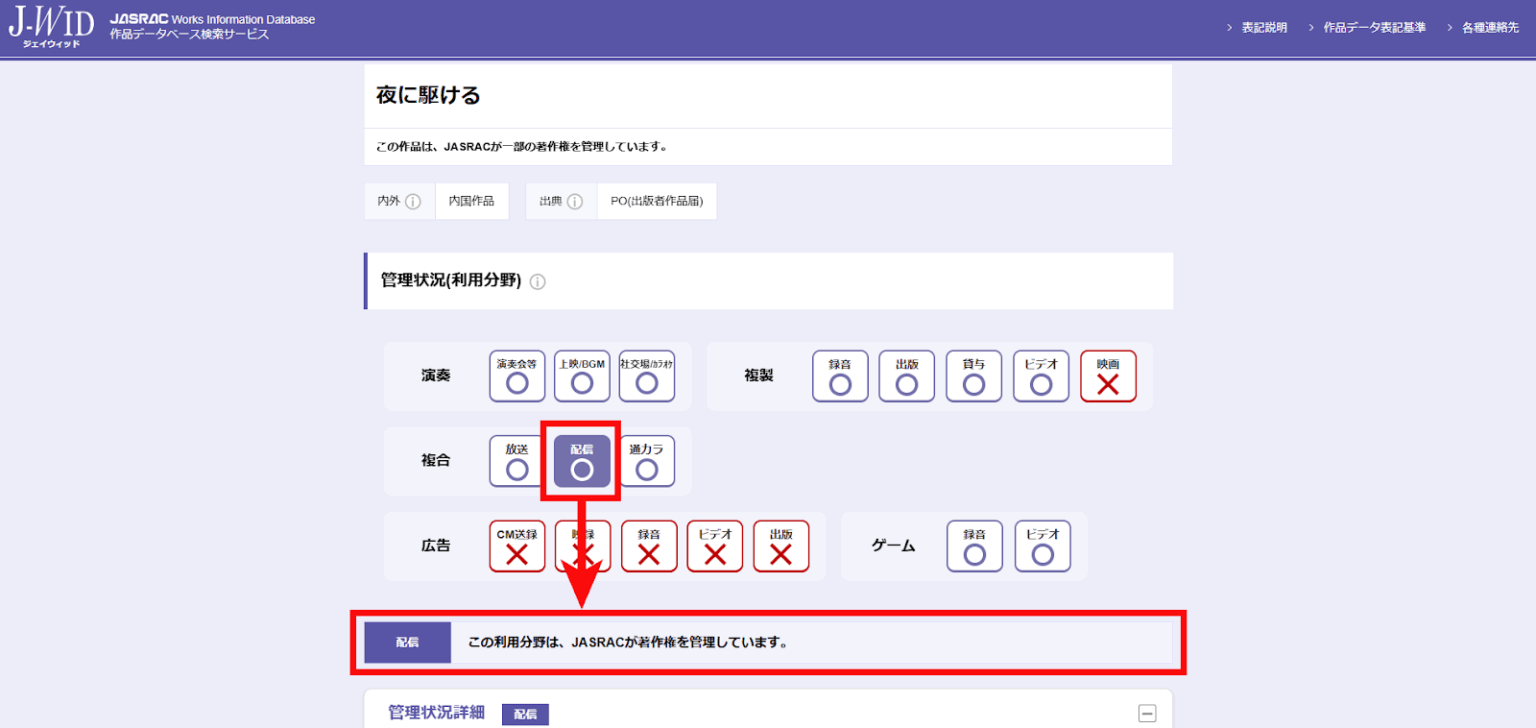Select the 映画 icon marked with X

click(x=1108, y=375)
